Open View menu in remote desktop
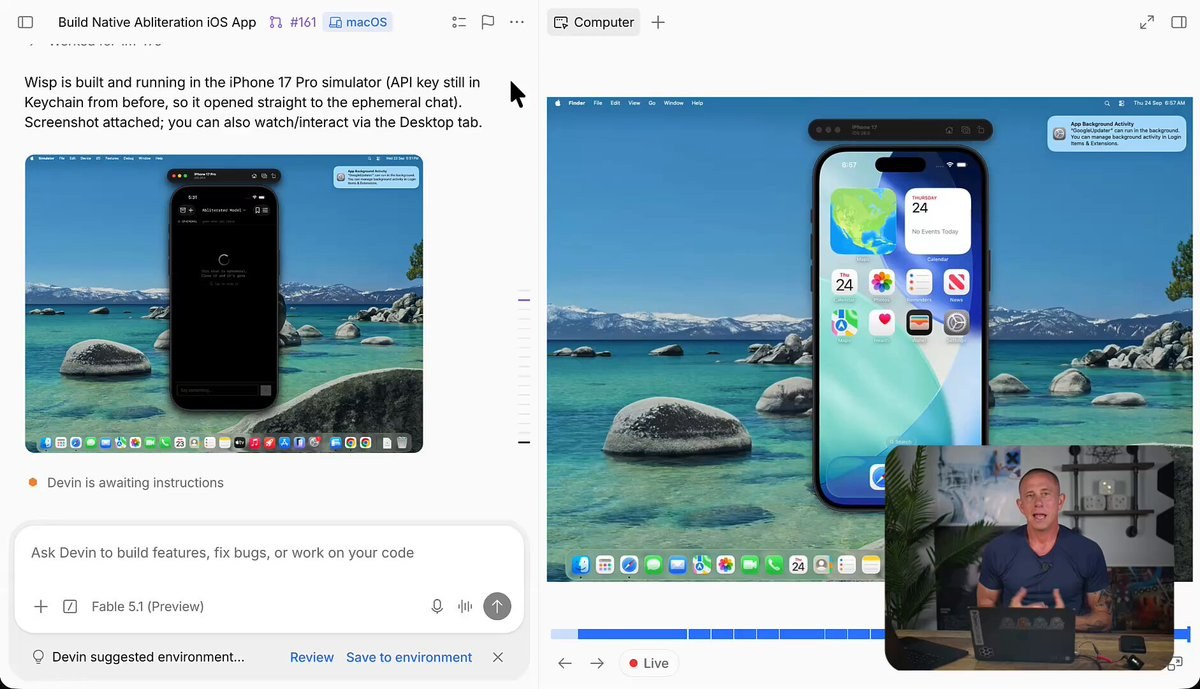Viewport: 1200px width, 689px height. [x=633, y=103]
